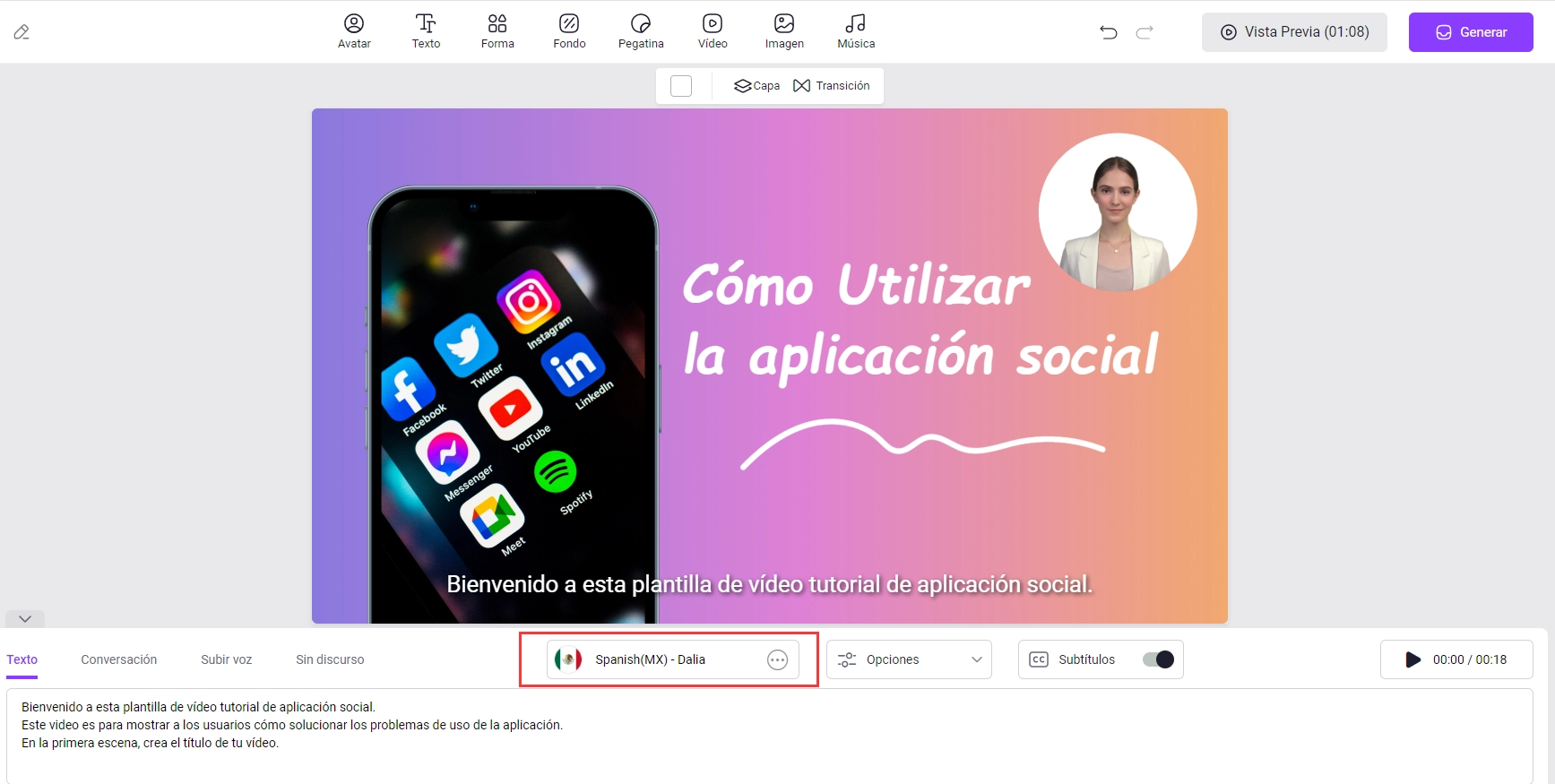Click Vista Previa (01:08) button

(1294, 32)
